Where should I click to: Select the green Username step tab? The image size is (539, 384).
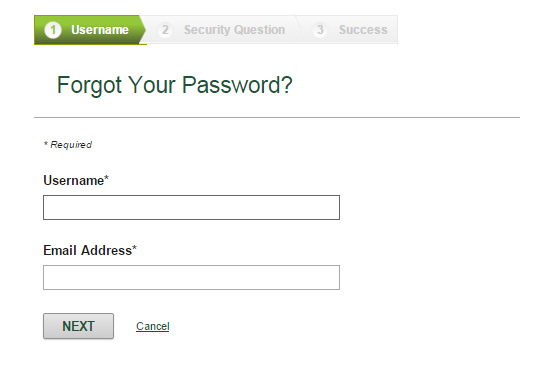[x=90, y=30]
